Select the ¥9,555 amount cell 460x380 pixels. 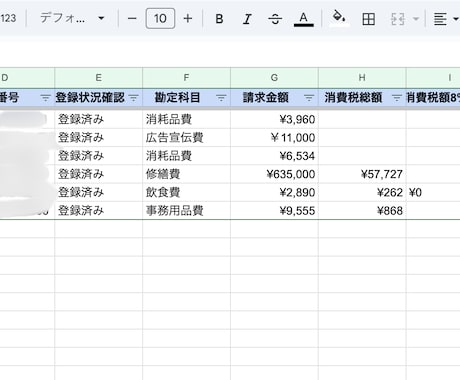(x=274, y=211)
